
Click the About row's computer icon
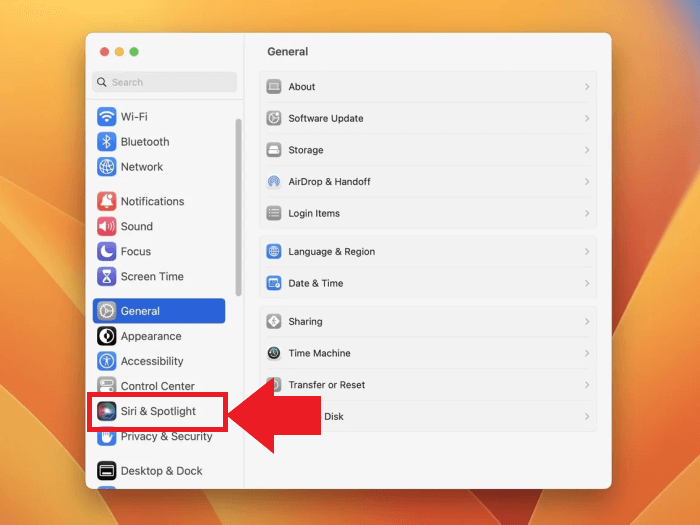click(x=274, y=87)
